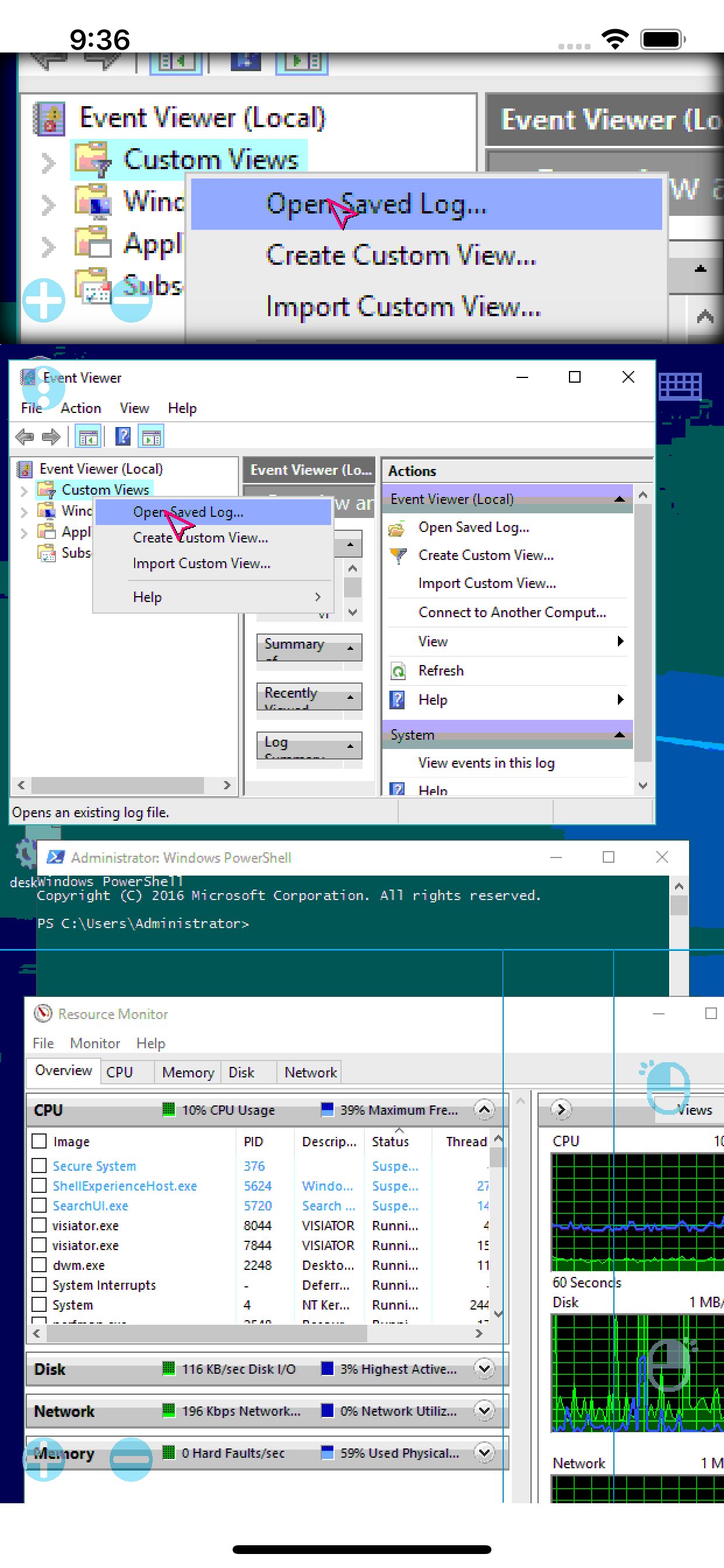724x1568 pixels.
Task: Switch to the Network tab in Resource Monitor
Action: point(310,1072)
